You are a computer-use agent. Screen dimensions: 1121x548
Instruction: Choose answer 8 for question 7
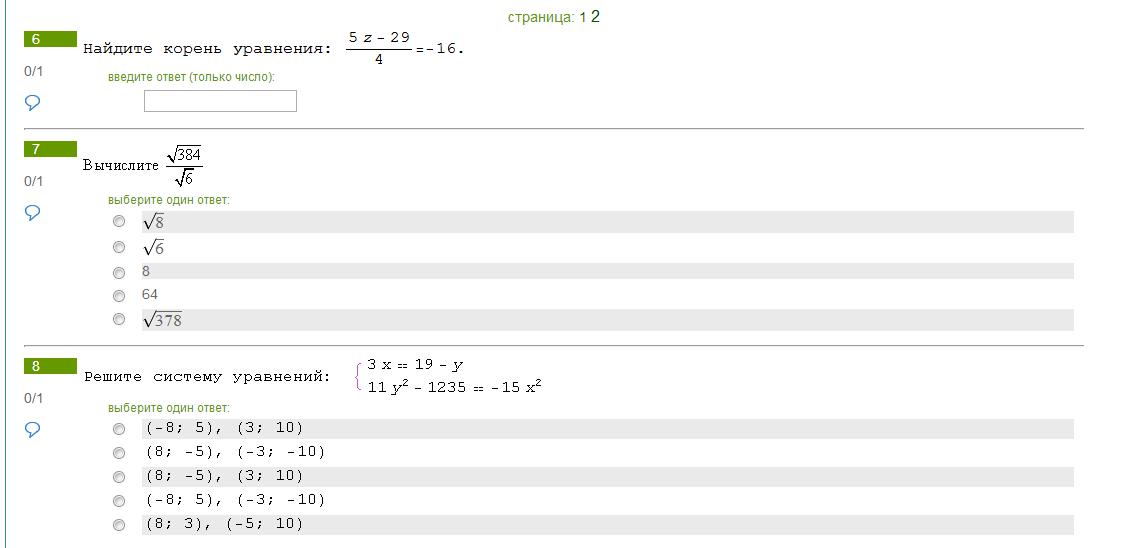(x=119, y=271)
